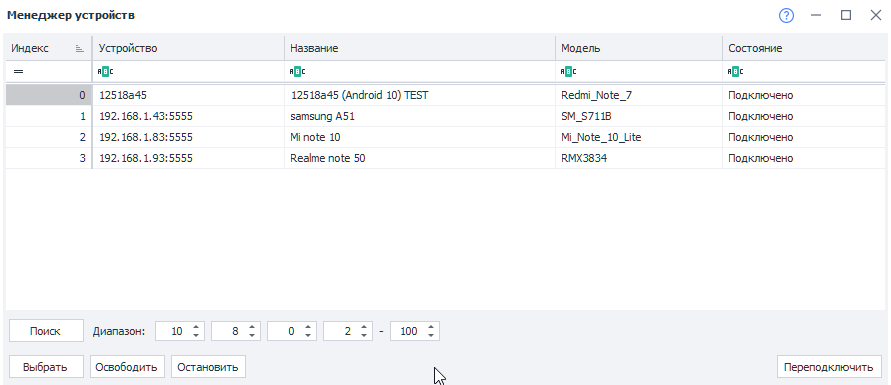Click name cell samsung A51
Screen dimensions: 891x385
pos(420,116)
